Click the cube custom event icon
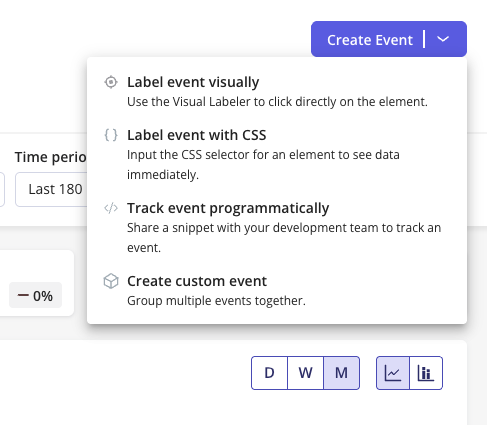 pyautogui.click(x=111, y=281)
